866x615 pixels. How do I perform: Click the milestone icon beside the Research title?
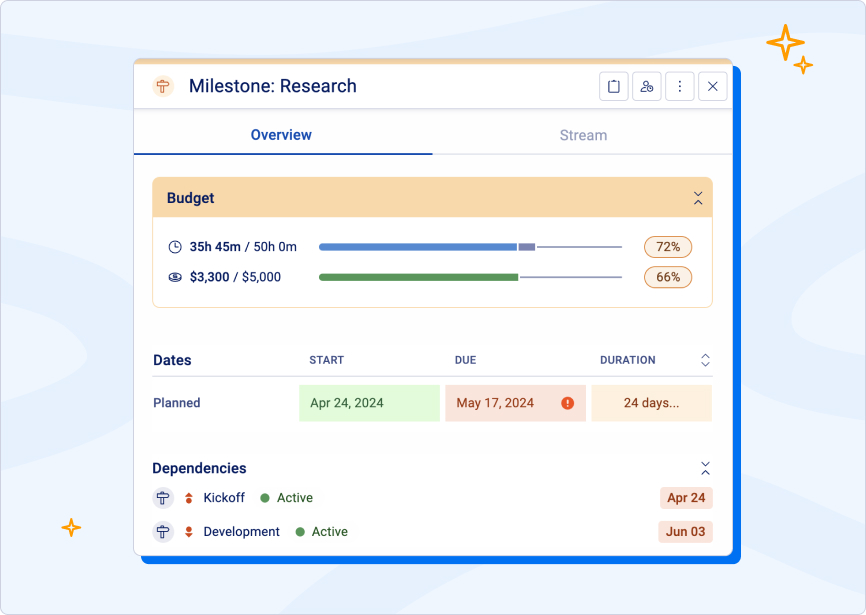click(161, 86)
